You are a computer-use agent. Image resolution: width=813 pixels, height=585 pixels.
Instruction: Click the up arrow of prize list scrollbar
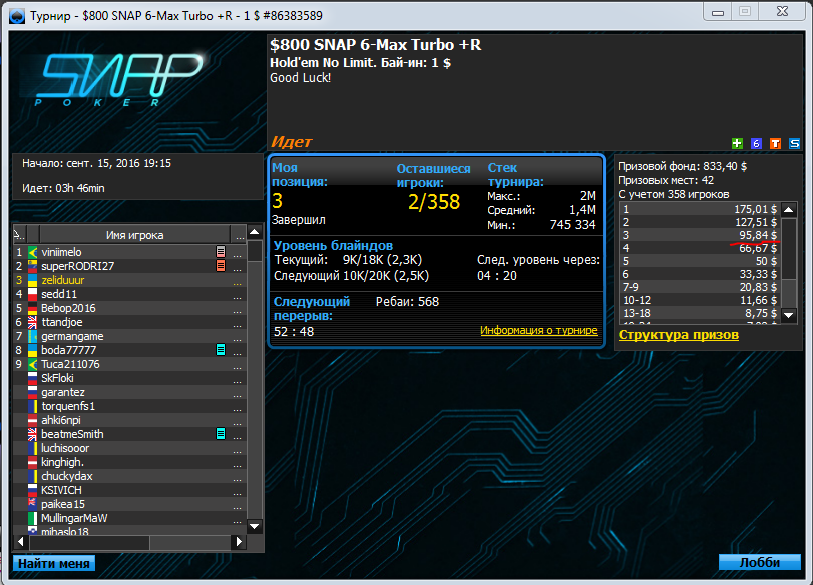[x=789, y=210]
